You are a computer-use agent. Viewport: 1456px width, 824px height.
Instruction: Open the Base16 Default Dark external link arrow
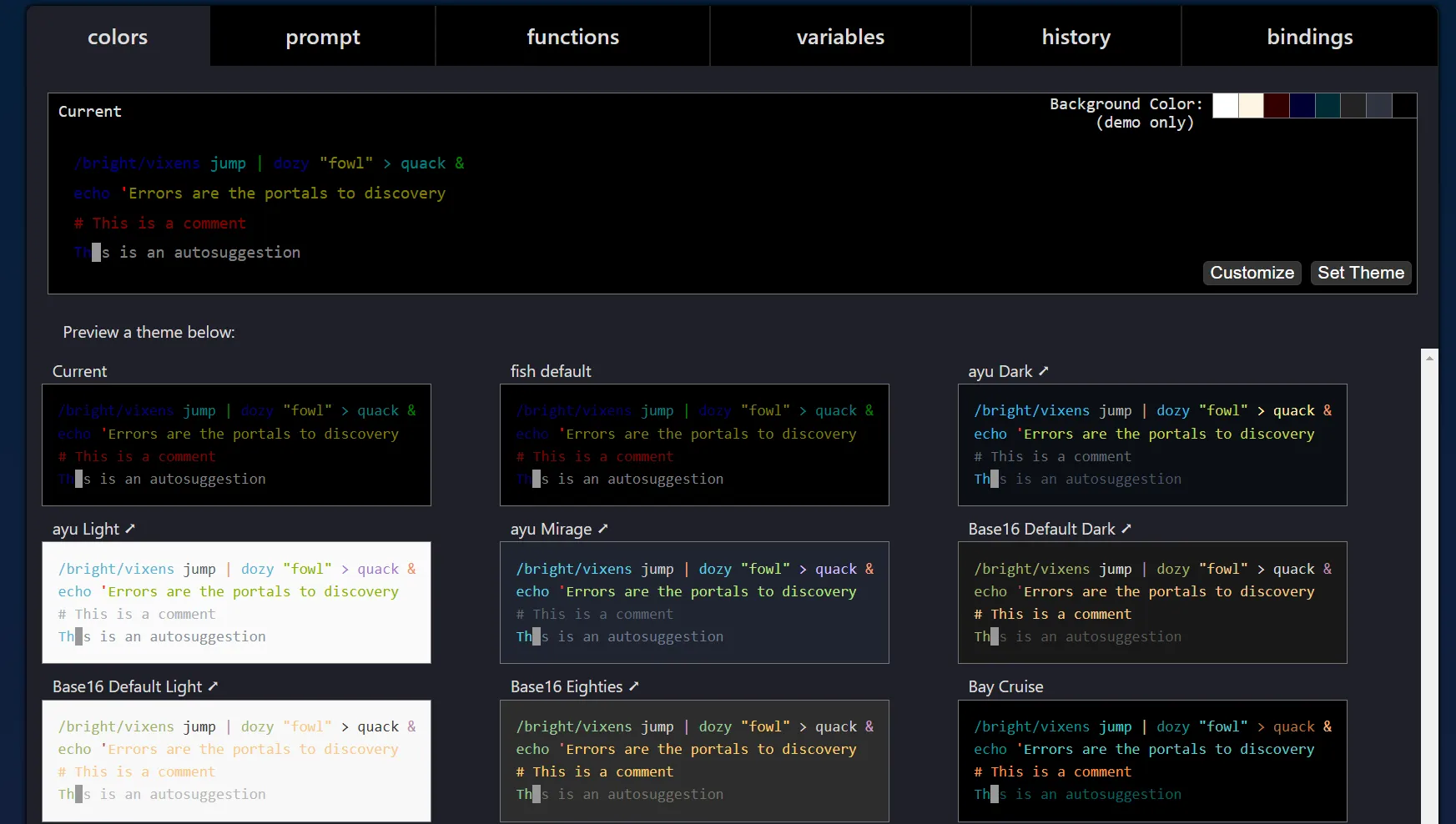1126,530
